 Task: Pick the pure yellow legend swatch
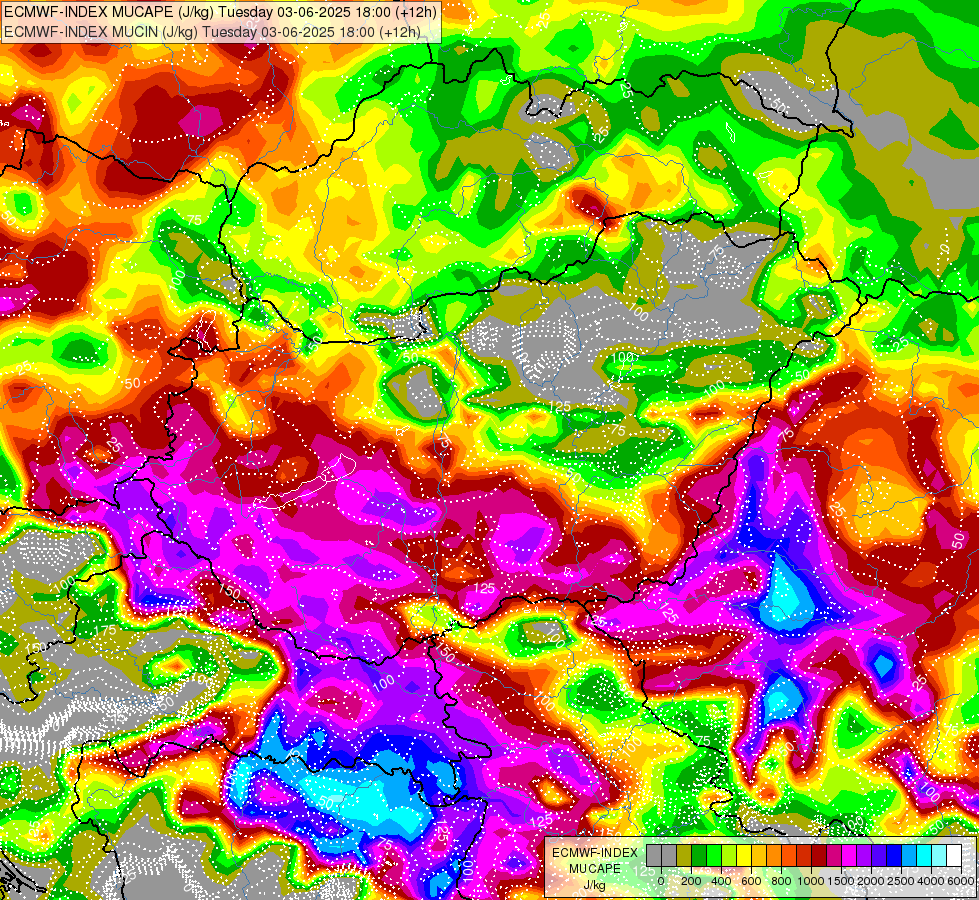pyautogui.click(x=744, y=855)
